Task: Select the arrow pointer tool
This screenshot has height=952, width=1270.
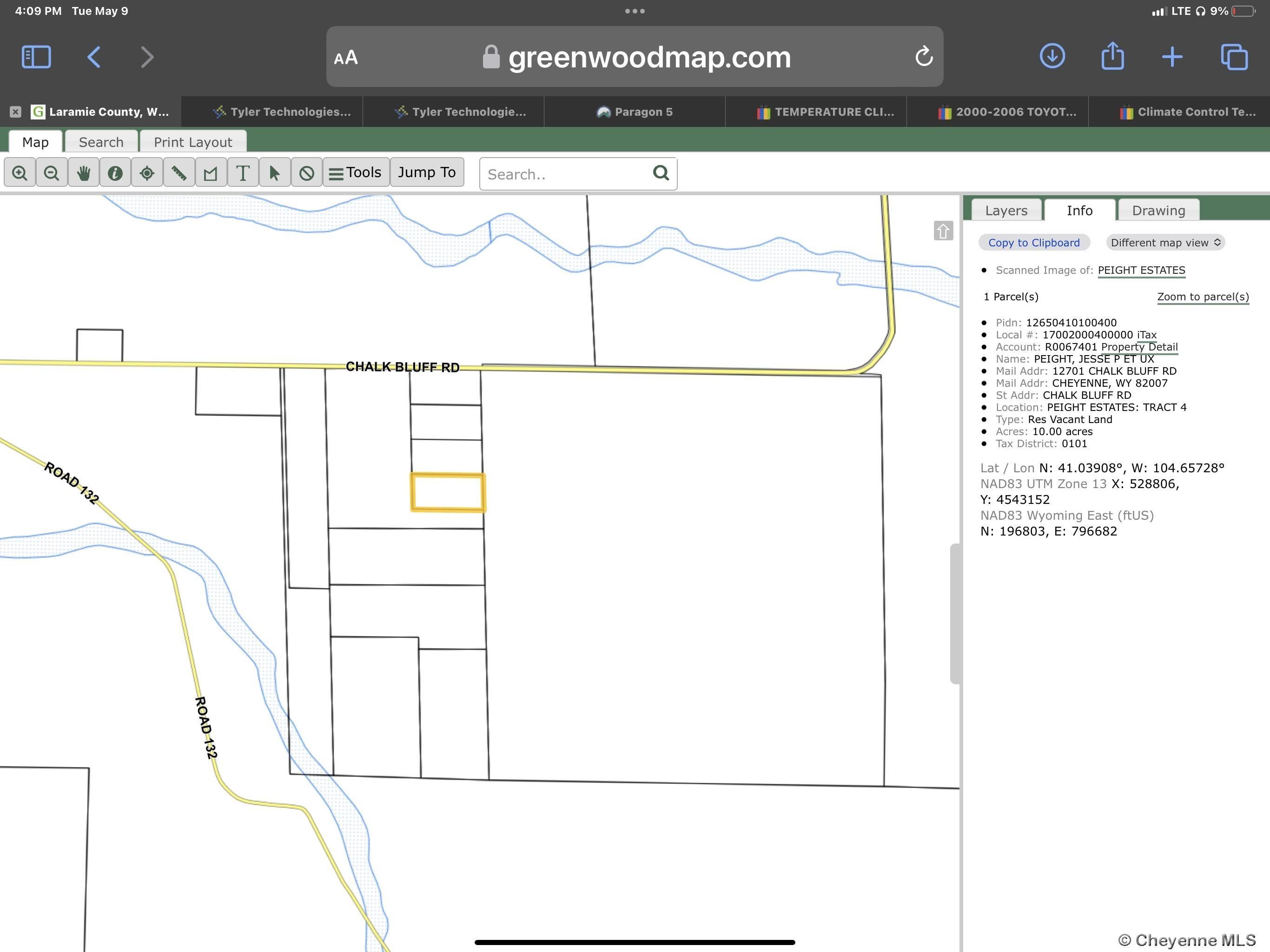Action: pyautogui.click(x=274, y=173)
